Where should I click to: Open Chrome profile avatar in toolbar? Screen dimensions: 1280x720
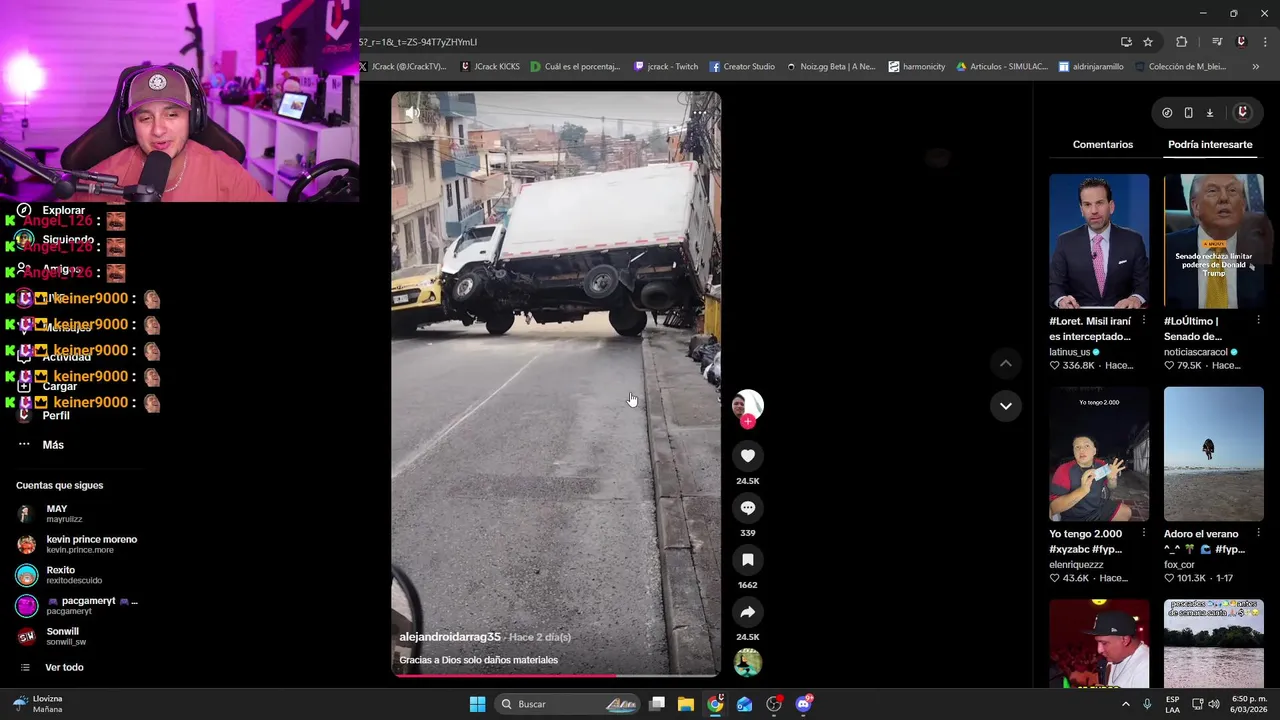pyautogui.click(x=1241, y=42)
